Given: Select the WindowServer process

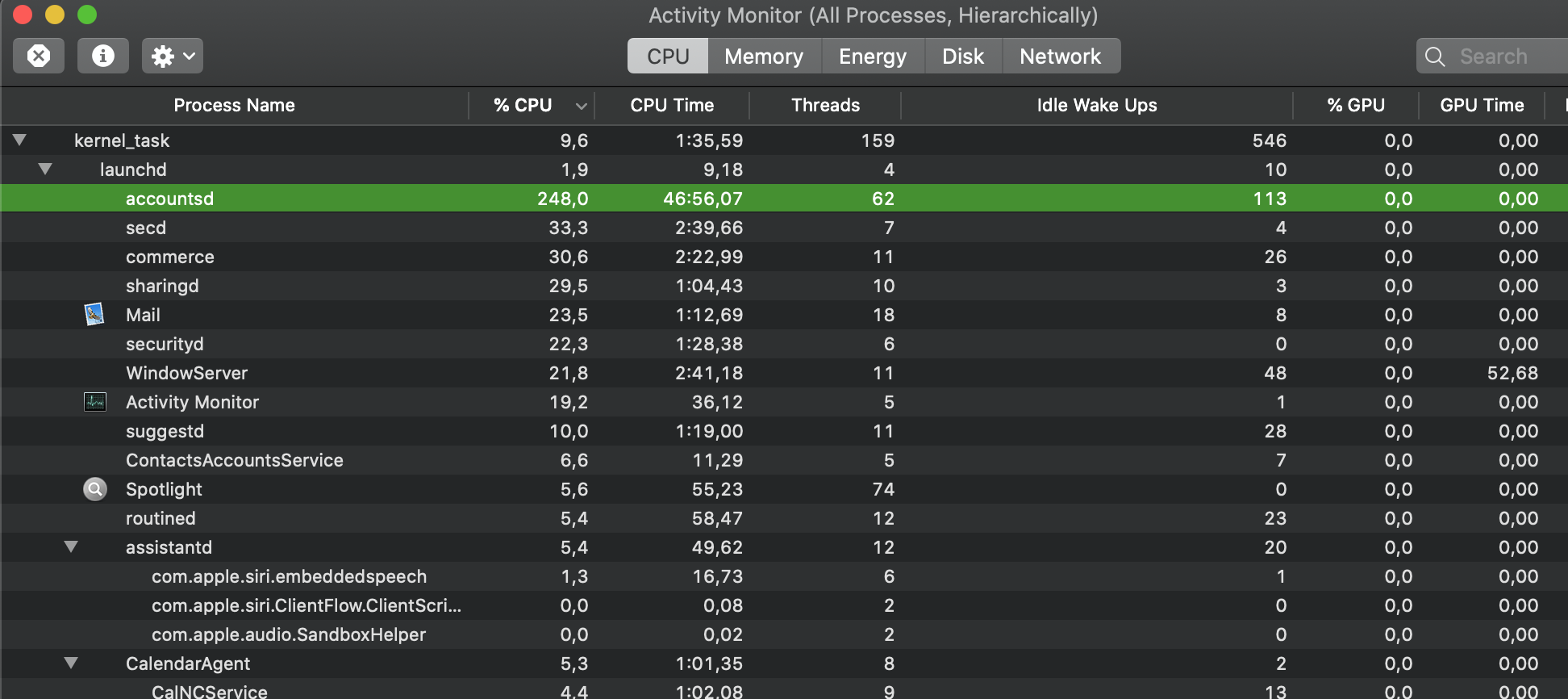Looking at the screenshot, I should point(784,372).
